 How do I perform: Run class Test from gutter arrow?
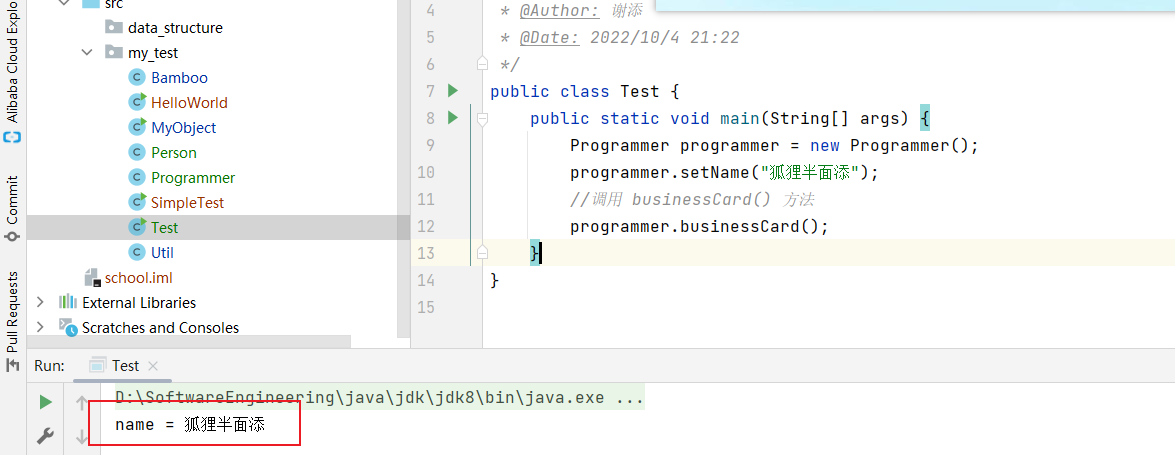pos(452,91)
